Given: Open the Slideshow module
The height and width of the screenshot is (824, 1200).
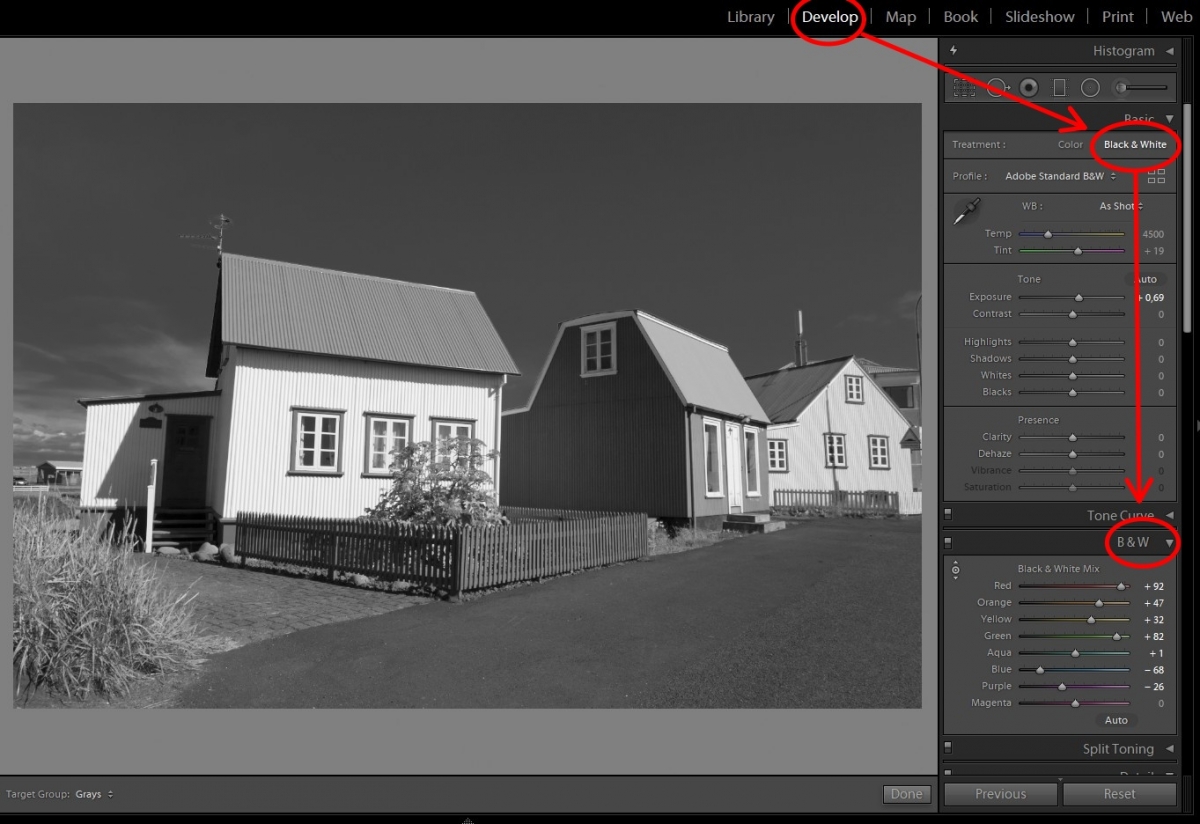Looking at the screenshot, I should pyautogui.click(x=1039, y=17).
